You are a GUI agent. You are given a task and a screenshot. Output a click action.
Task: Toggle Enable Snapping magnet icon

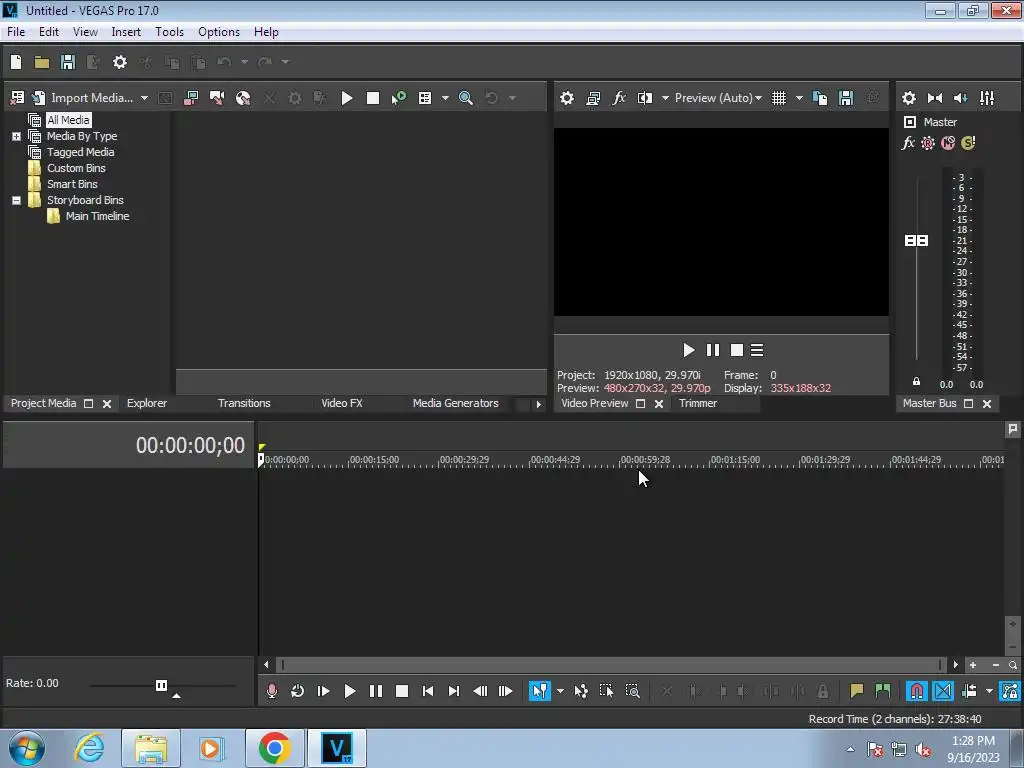pyautogui.click(x=917, y=691)
